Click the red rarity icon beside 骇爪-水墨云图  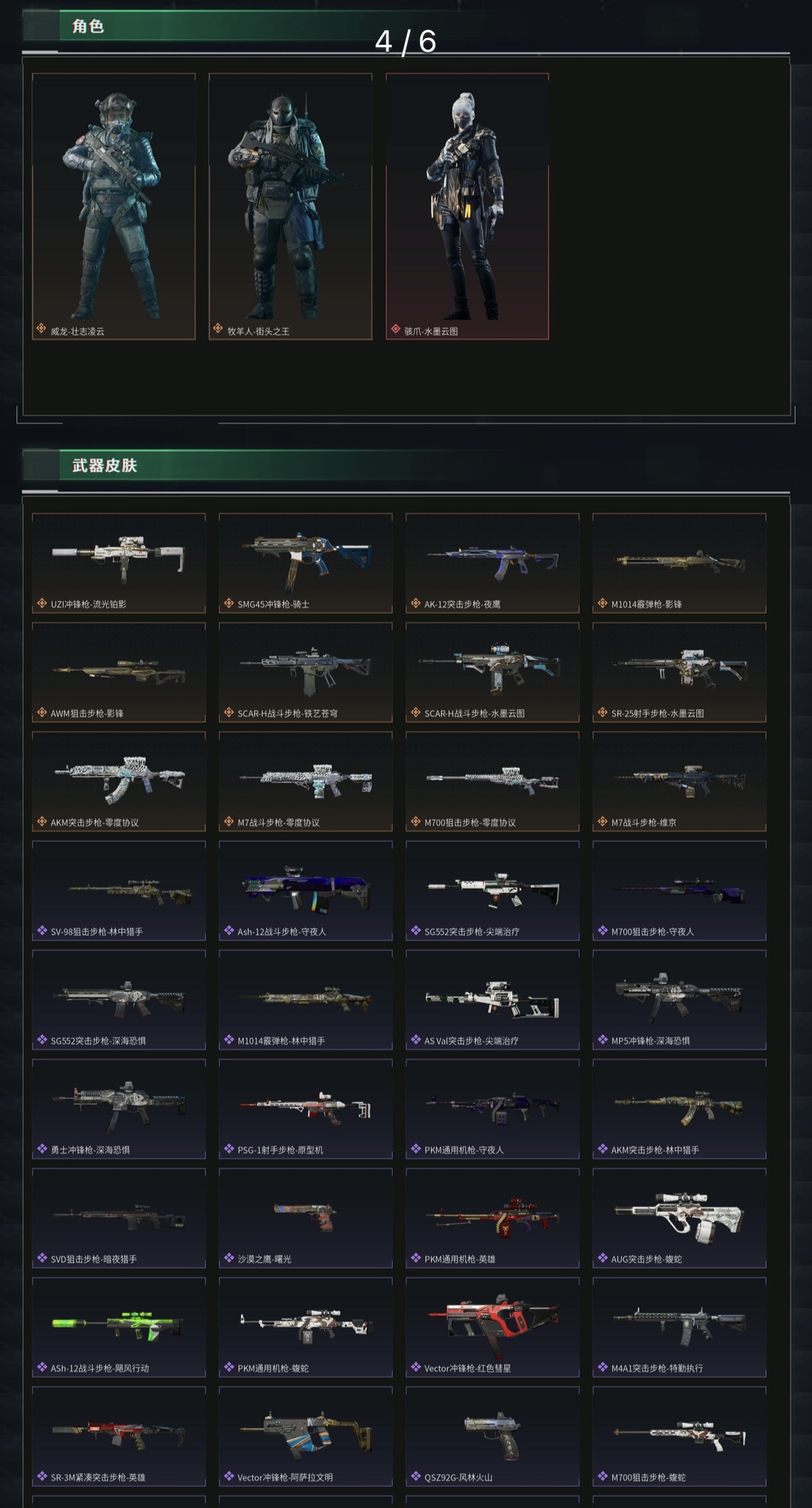[395, 329]
